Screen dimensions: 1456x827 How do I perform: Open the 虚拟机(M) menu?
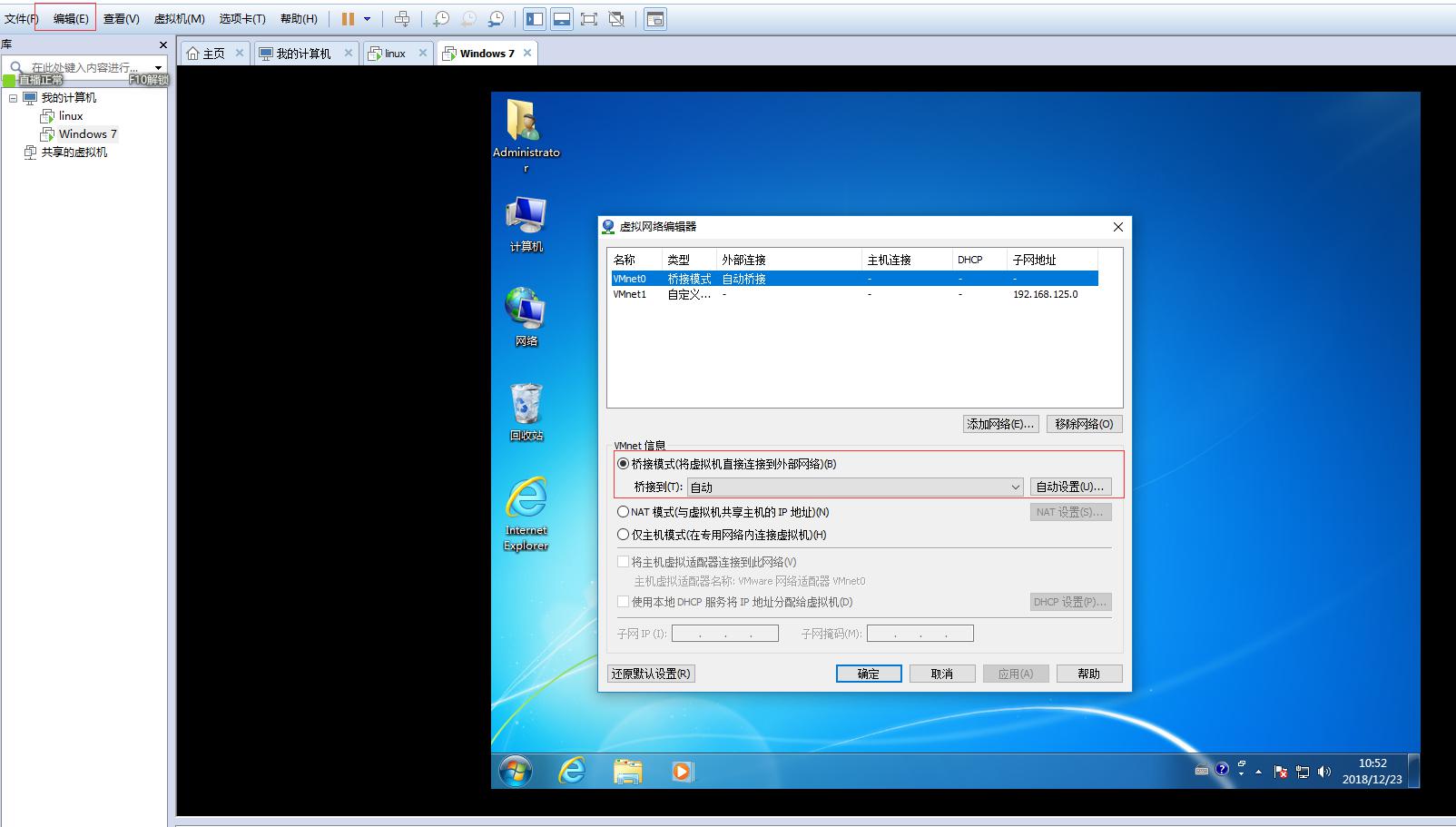[179, 18]
